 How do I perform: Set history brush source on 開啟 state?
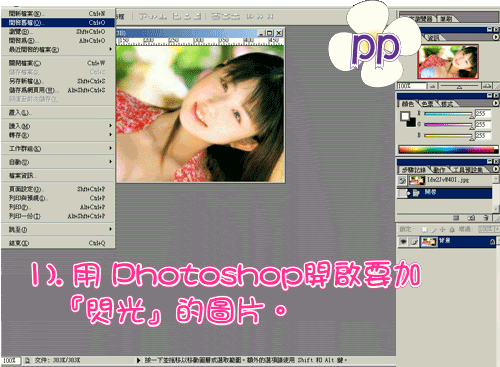pyautogui.click(x=402, y=193)
